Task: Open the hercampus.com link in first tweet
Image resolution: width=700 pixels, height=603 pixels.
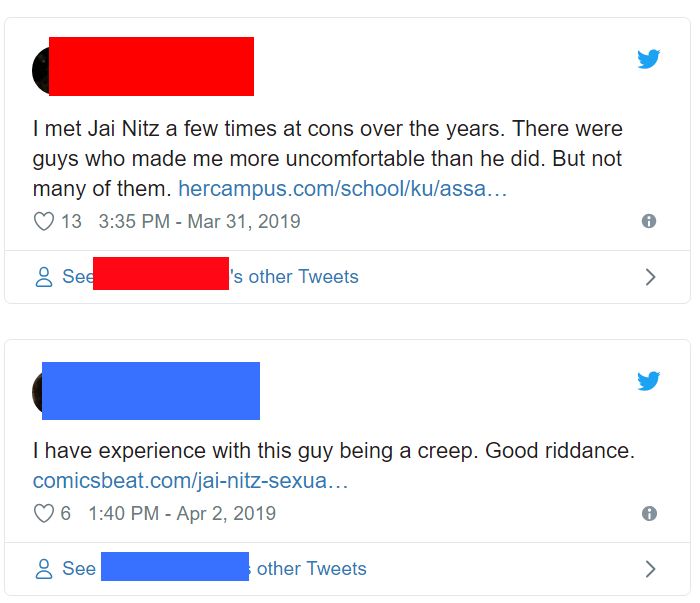Action: (342, 188)
